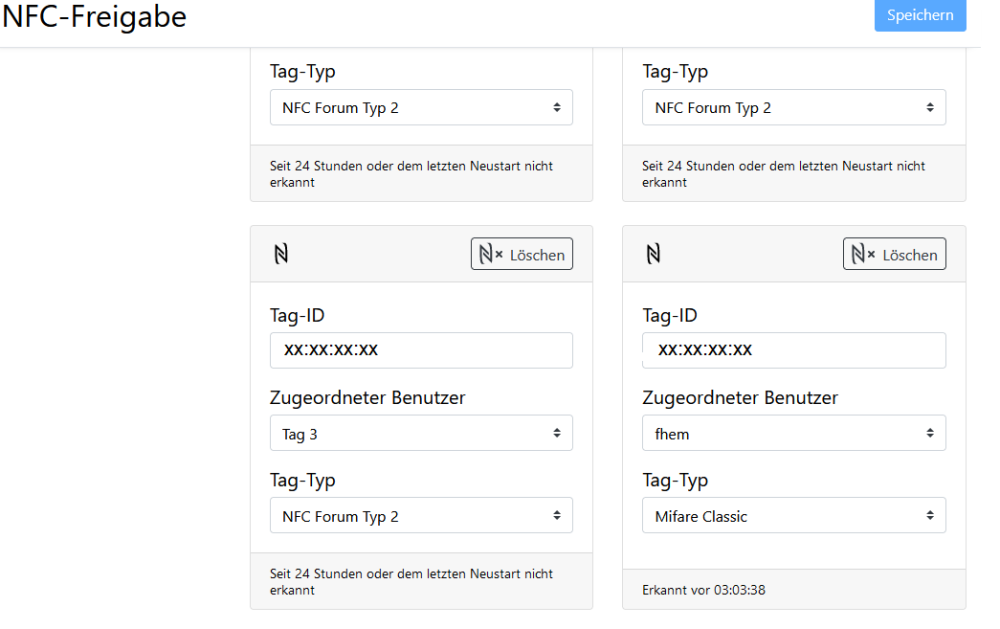The height and width of the screenshot is (629, 1000).
Task: Open the user dropdown showing Tag 3
Action: pos(421,434)
